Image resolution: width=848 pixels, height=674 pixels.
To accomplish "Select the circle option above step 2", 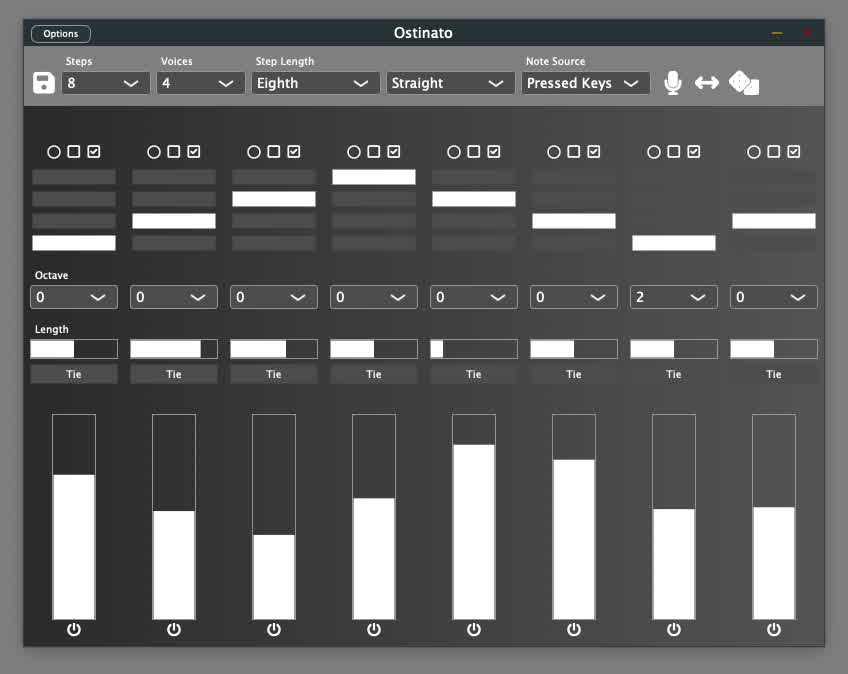I will pyautogui.click(x=154, y=152).
